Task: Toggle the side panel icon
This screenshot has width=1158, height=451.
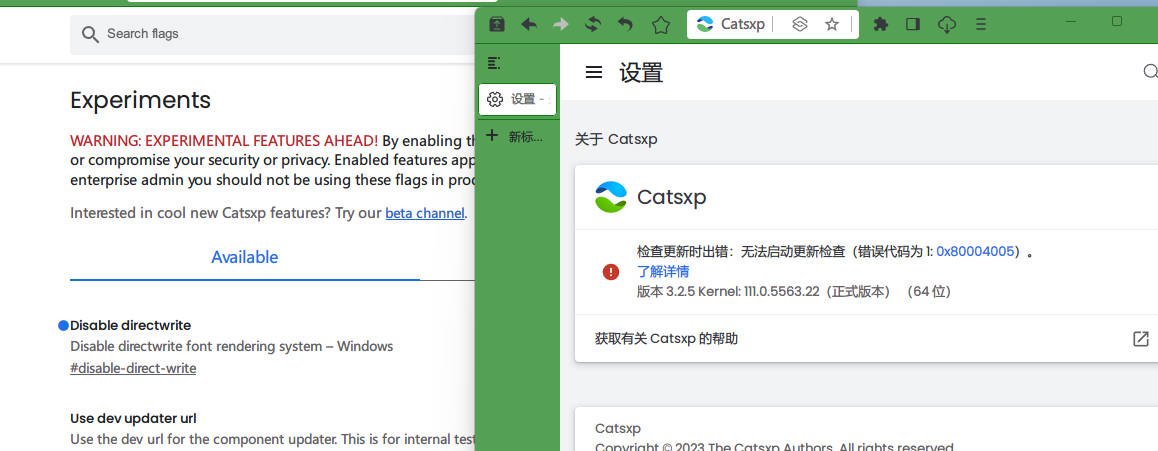Action: pyautogui.click(x=912, y=25)
